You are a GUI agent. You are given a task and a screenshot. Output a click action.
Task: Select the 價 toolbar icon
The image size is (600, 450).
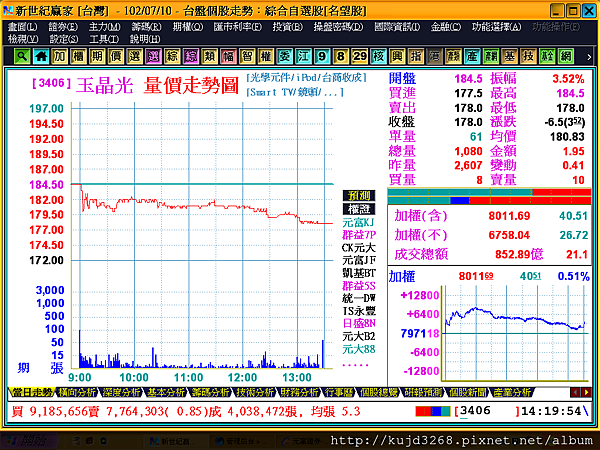(116, 57)
